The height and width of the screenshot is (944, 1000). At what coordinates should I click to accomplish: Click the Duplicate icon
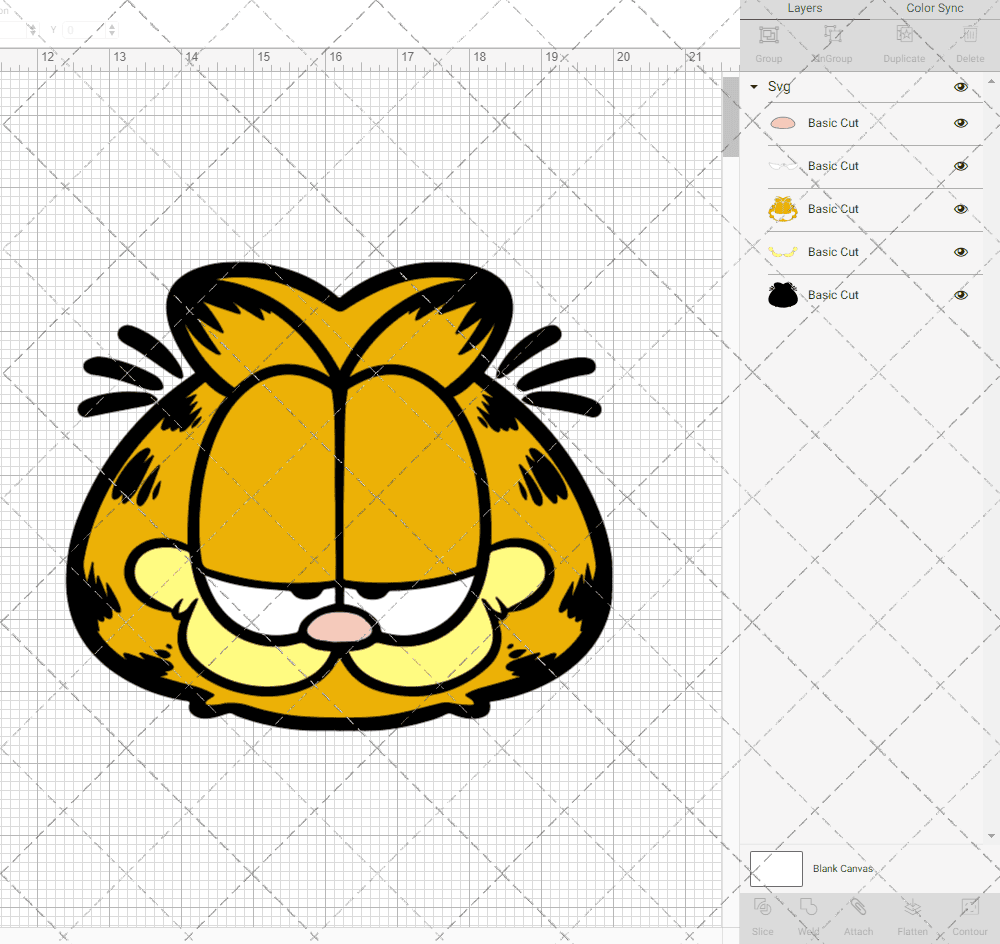904,34
